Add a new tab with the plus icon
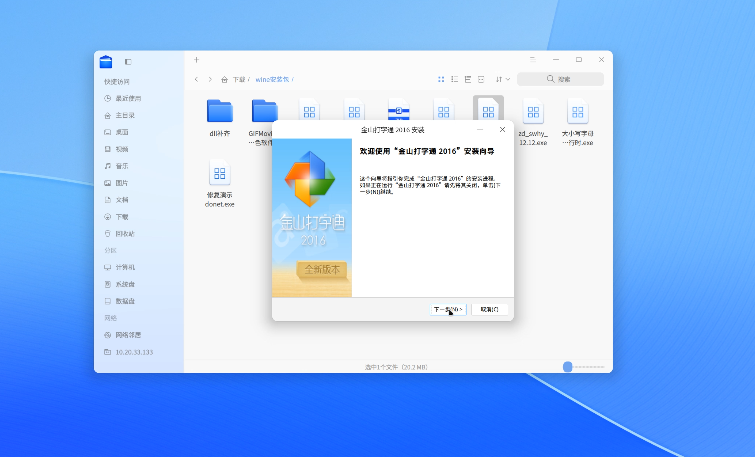Screen dimensions: 755x457 point(196,60)
